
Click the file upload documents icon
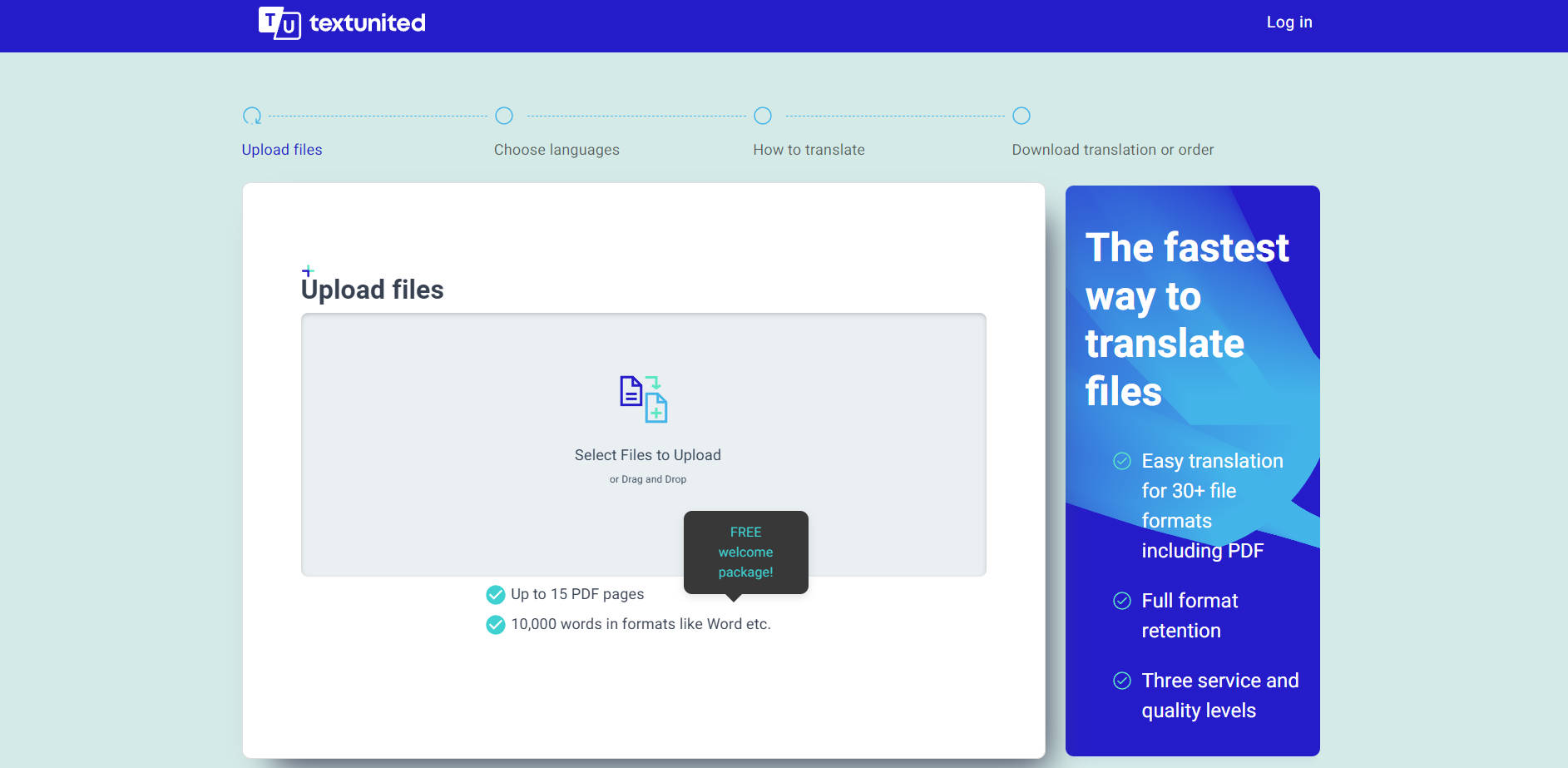coord(644,399)
